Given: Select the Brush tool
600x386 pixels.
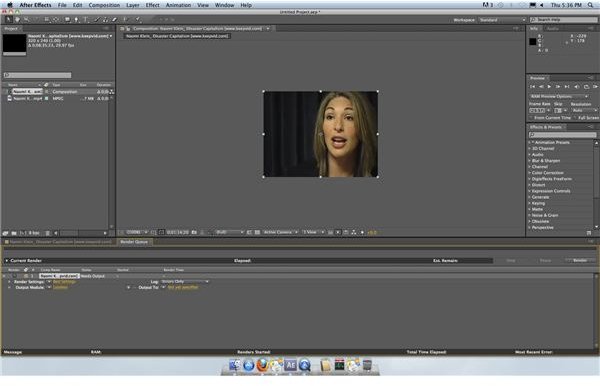Looking at the screenshot, I should [97, 20].
